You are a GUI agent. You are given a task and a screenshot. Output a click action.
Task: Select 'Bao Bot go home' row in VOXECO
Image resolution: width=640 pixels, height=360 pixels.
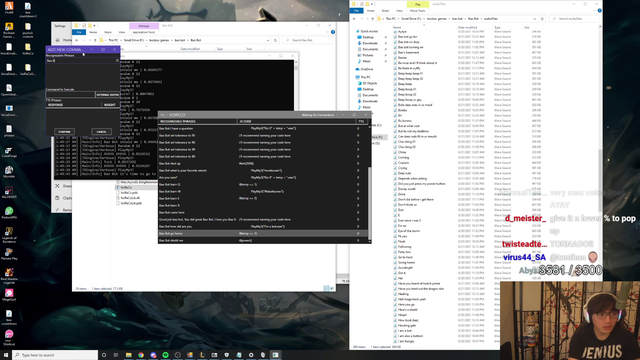coord(263,233)
